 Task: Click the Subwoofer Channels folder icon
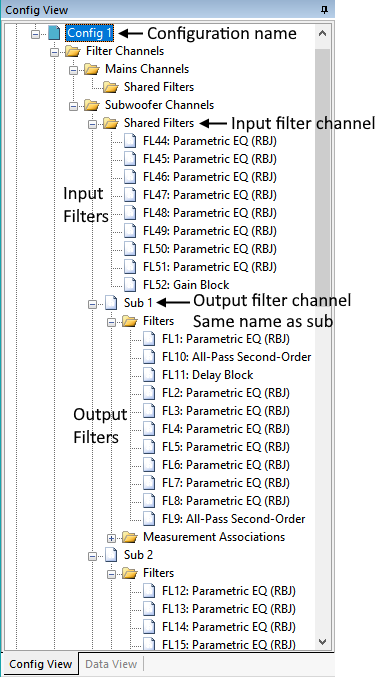click(x=92, y=105)
